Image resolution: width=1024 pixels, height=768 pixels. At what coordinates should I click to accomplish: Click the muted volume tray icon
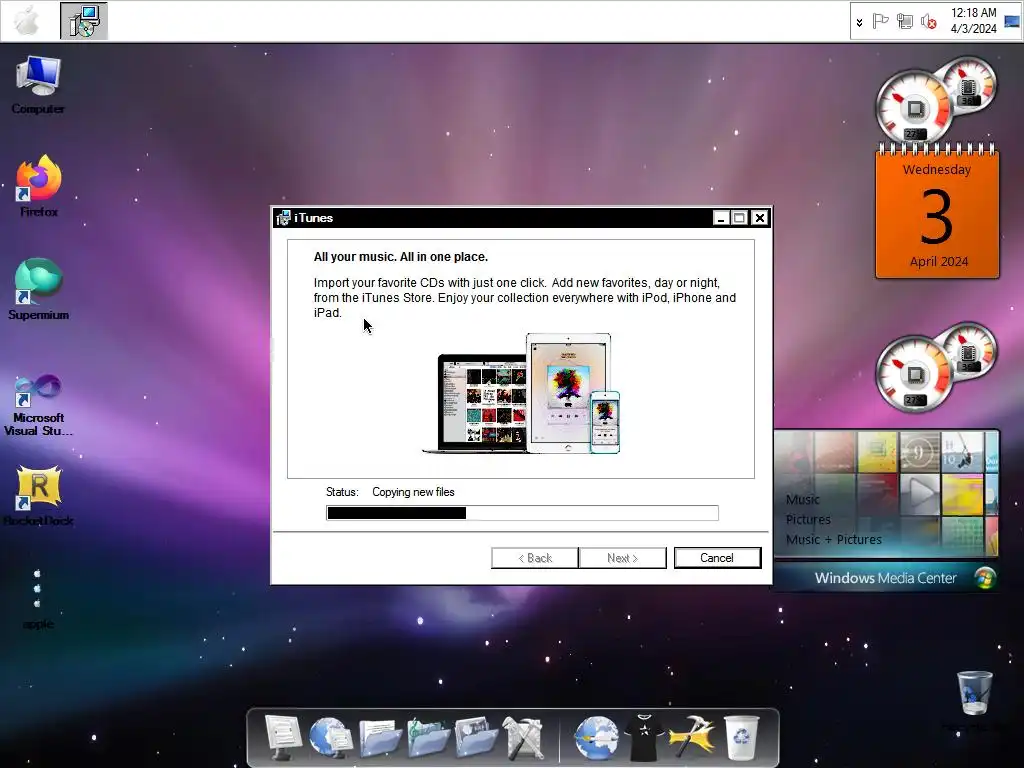coord(928,22)
